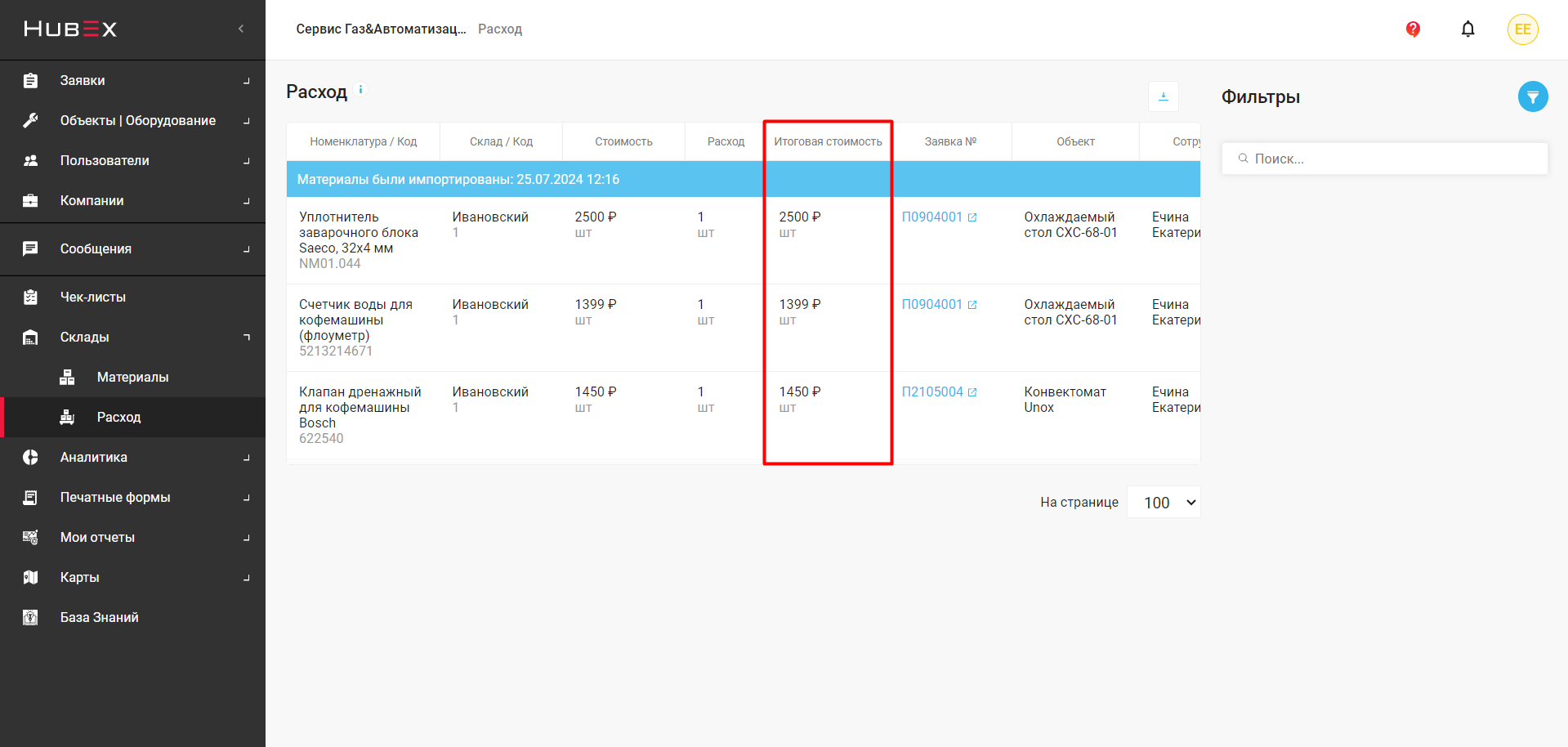Click the EE user avatar
Viewport: 1568px width, 747px height.
1522,29
